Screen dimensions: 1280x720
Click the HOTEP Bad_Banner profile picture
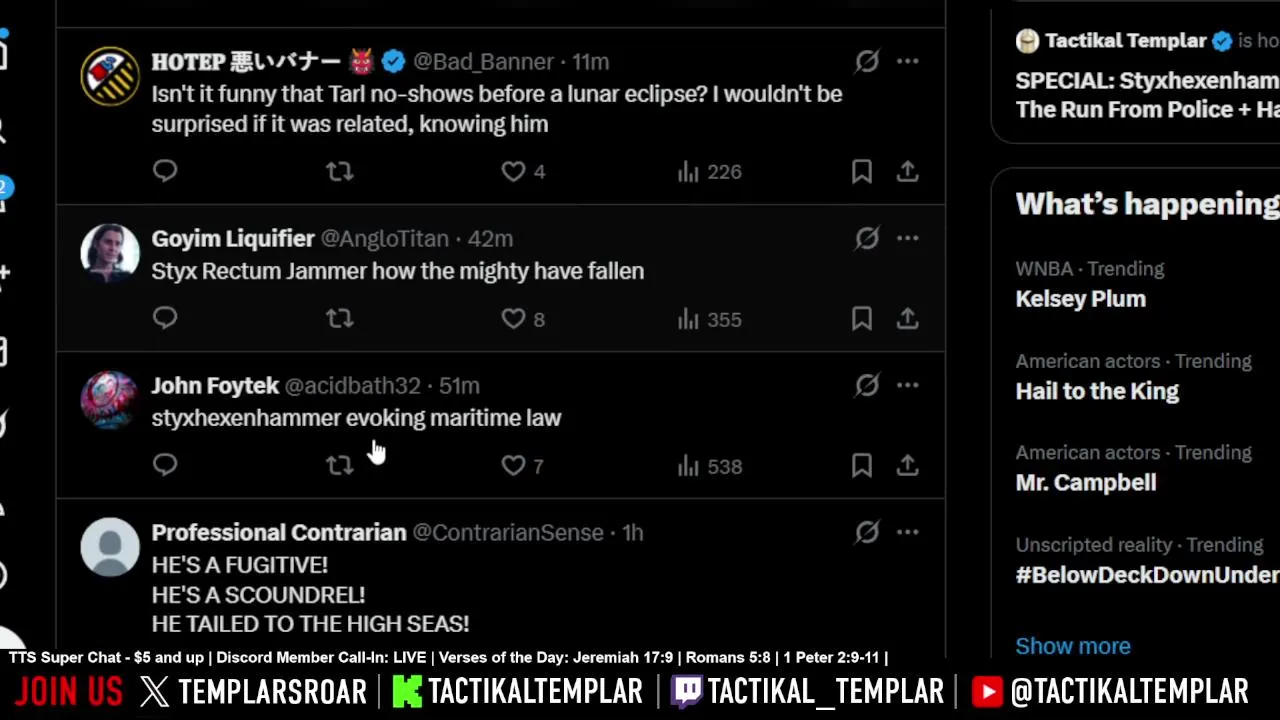click(x=110, y=76)
